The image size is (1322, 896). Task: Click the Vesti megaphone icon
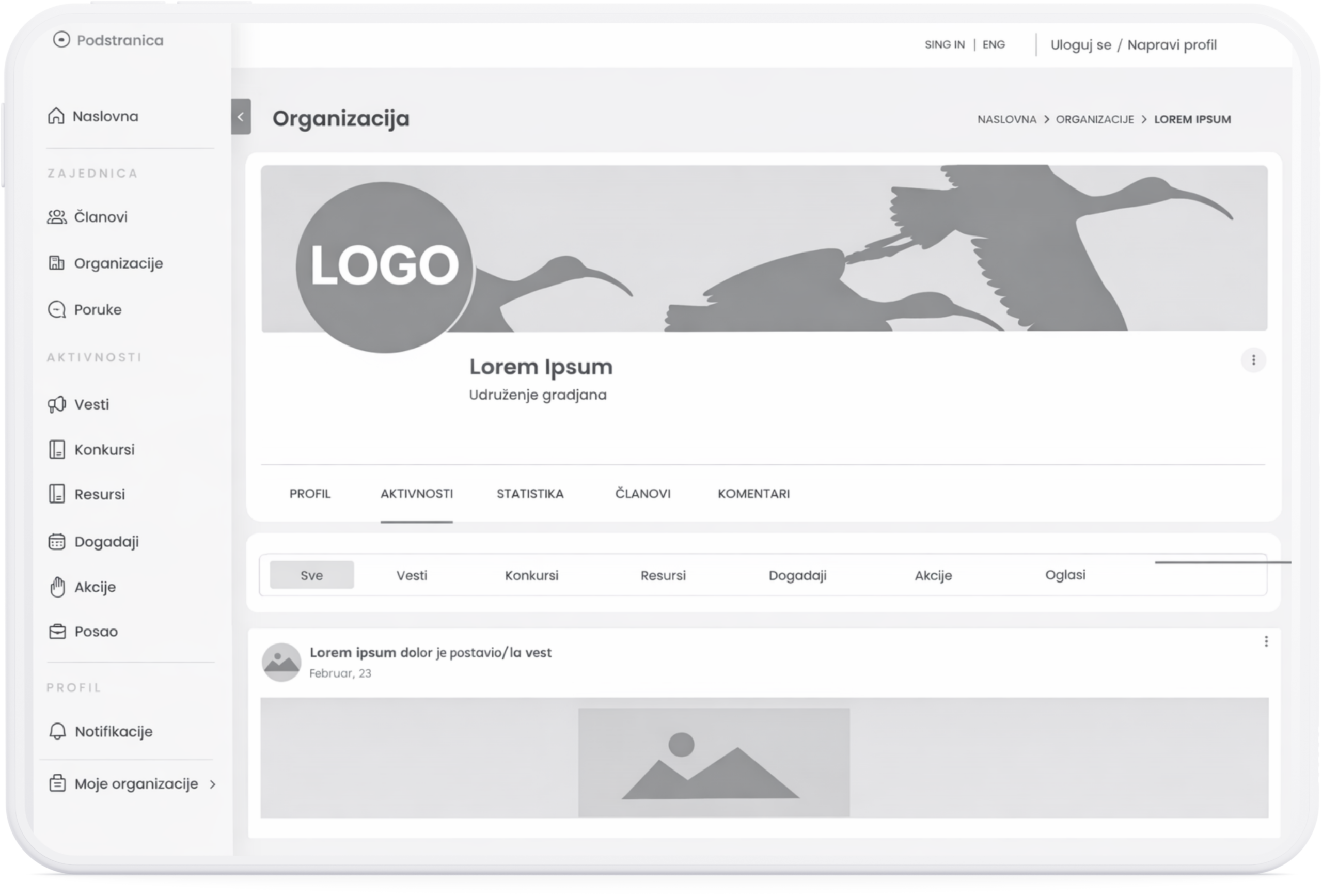56,404
